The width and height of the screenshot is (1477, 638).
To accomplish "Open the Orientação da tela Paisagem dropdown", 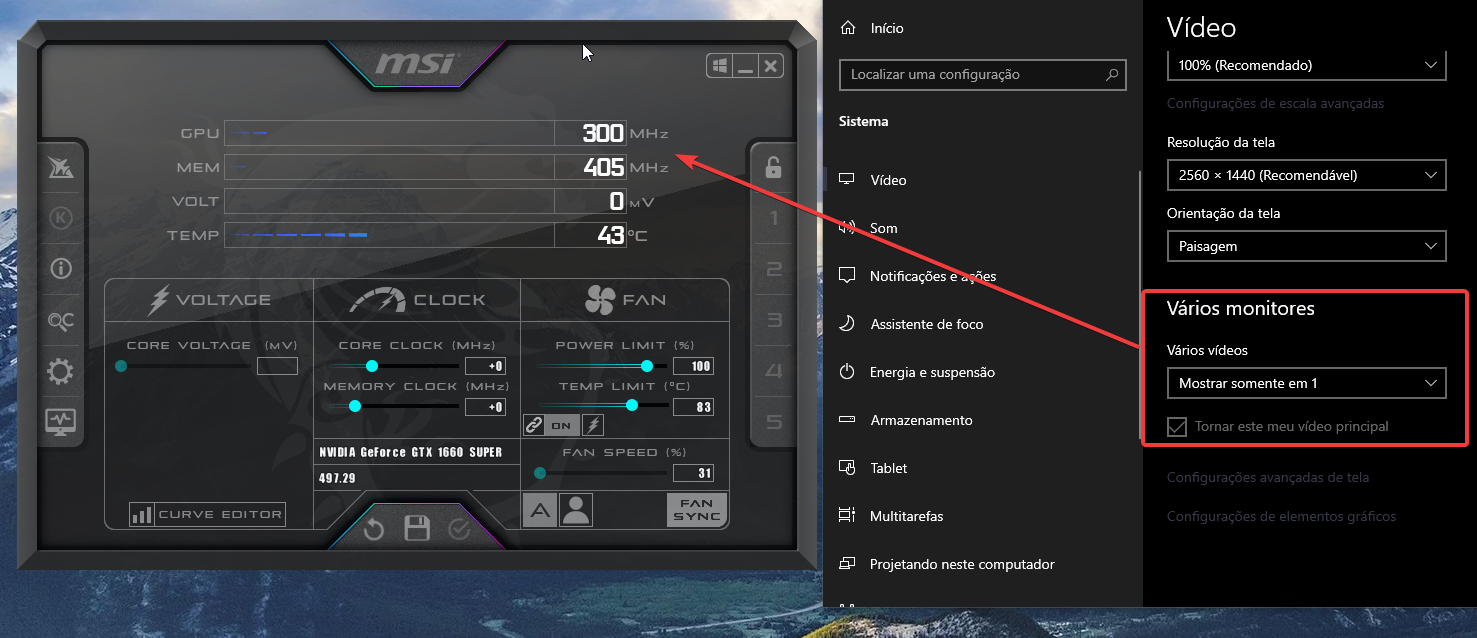I will click(x=1306, y=246).
